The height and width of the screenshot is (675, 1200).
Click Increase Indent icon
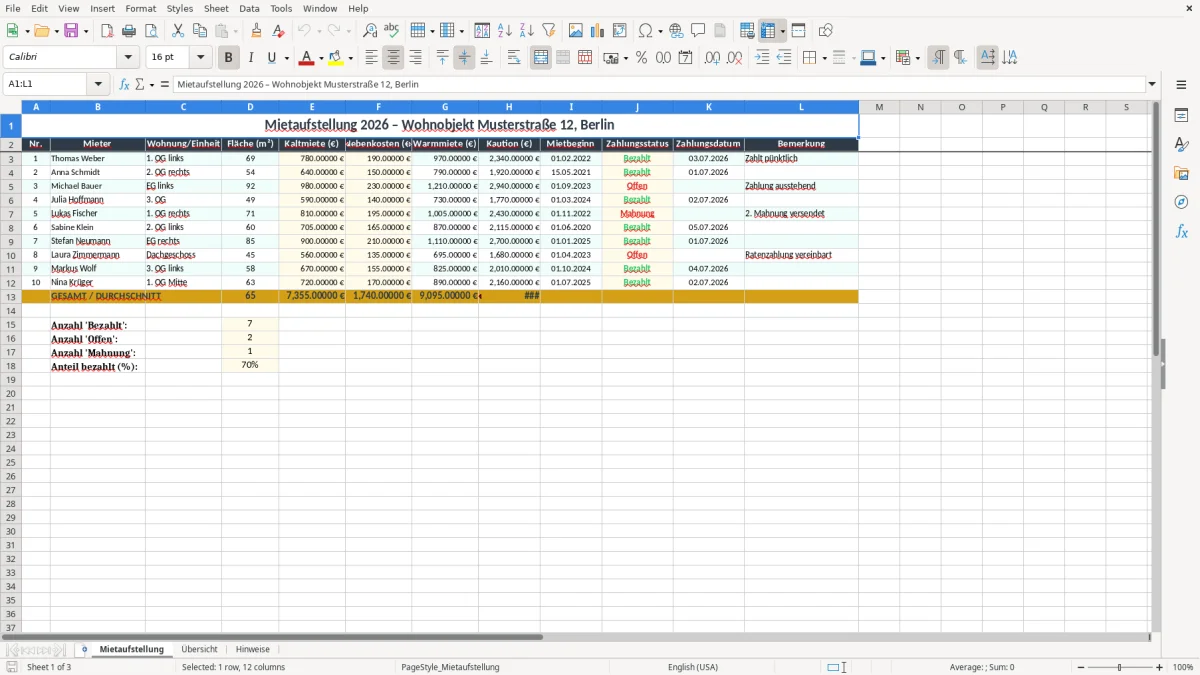[762, 58]
